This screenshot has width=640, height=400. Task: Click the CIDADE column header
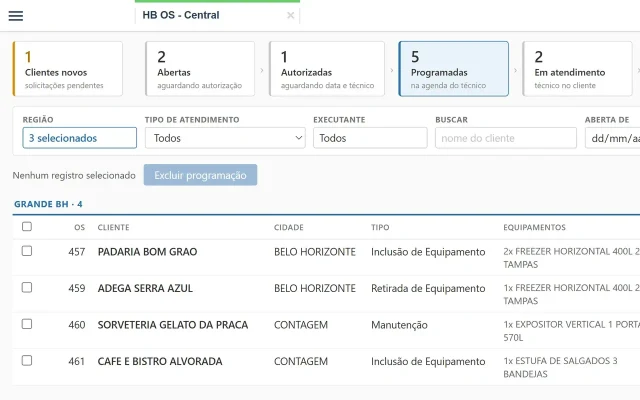click(289, 227)
